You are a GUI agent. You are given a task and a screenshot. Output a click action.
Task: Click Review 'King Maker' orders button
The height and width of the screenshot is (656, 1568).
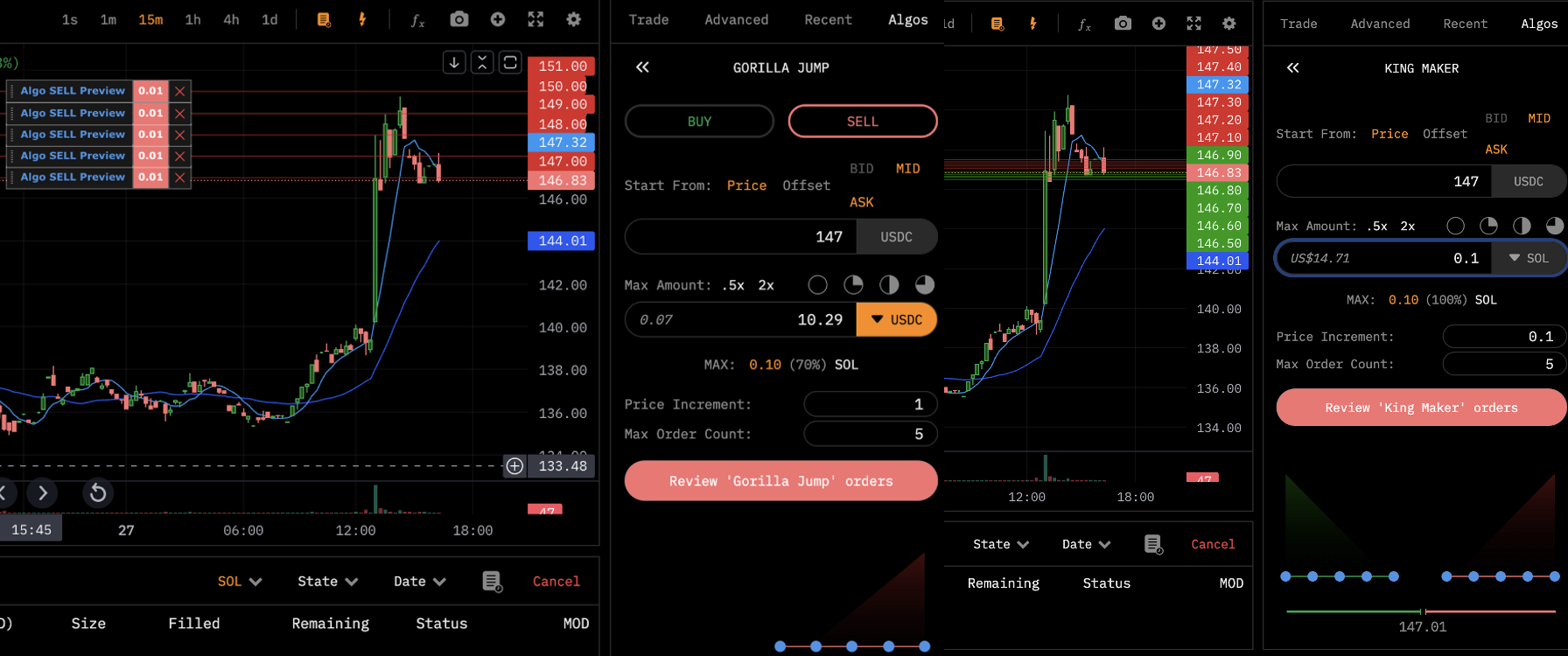[x=1420, y=408]
